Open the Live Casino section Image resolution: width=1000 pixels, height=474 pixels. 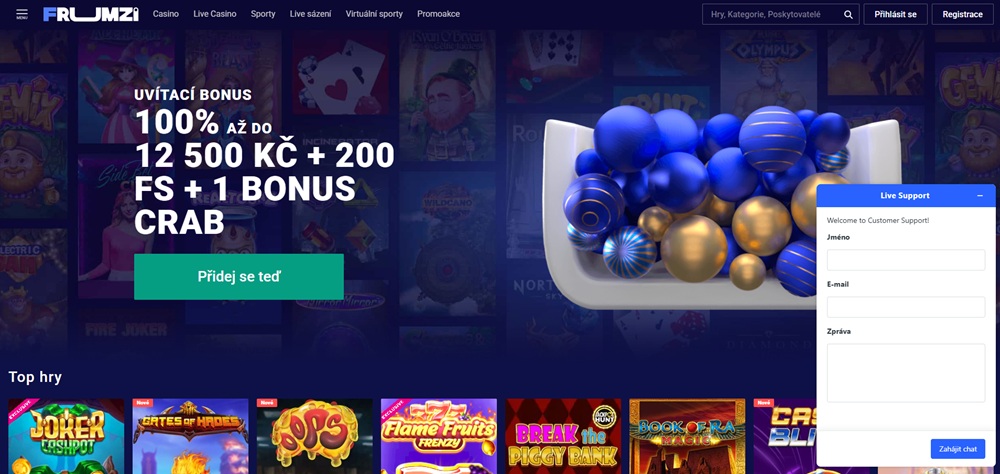coord(215,14)
